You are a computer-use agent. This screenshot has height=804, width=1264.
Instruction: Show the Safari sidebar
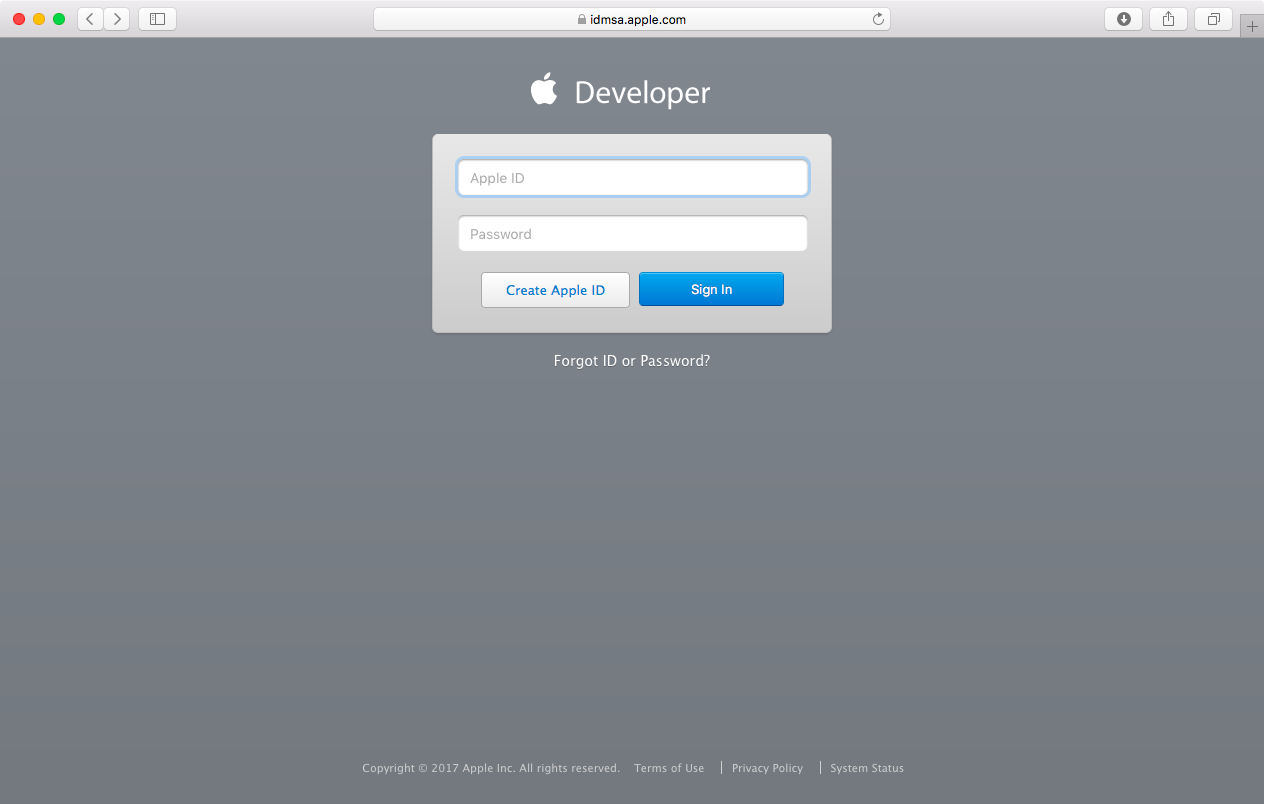157,19
